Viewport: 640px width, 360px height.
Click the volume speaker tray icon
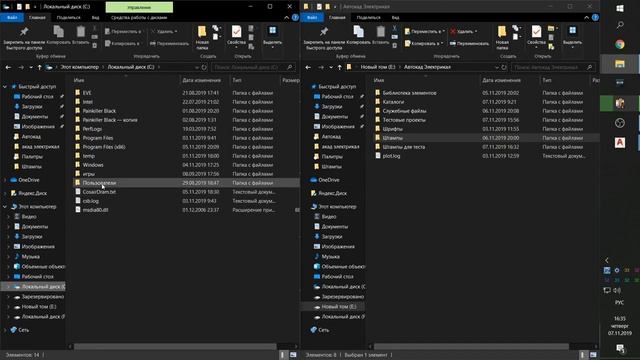617,290
